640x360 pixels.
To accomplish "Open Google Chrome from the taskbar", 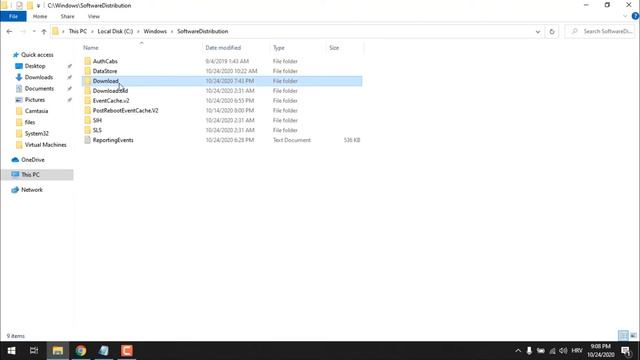I will (81, 351).
